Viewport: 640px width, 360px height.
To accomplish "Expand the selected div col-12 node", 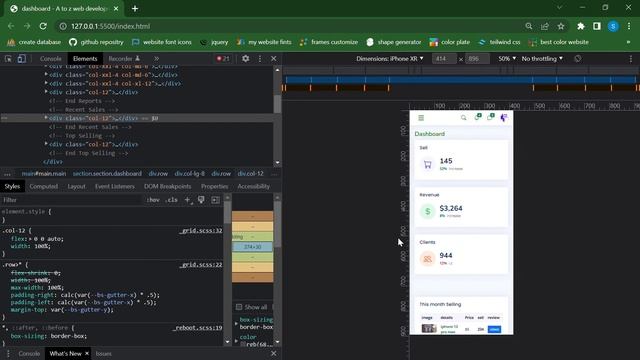I will (46, 118).
